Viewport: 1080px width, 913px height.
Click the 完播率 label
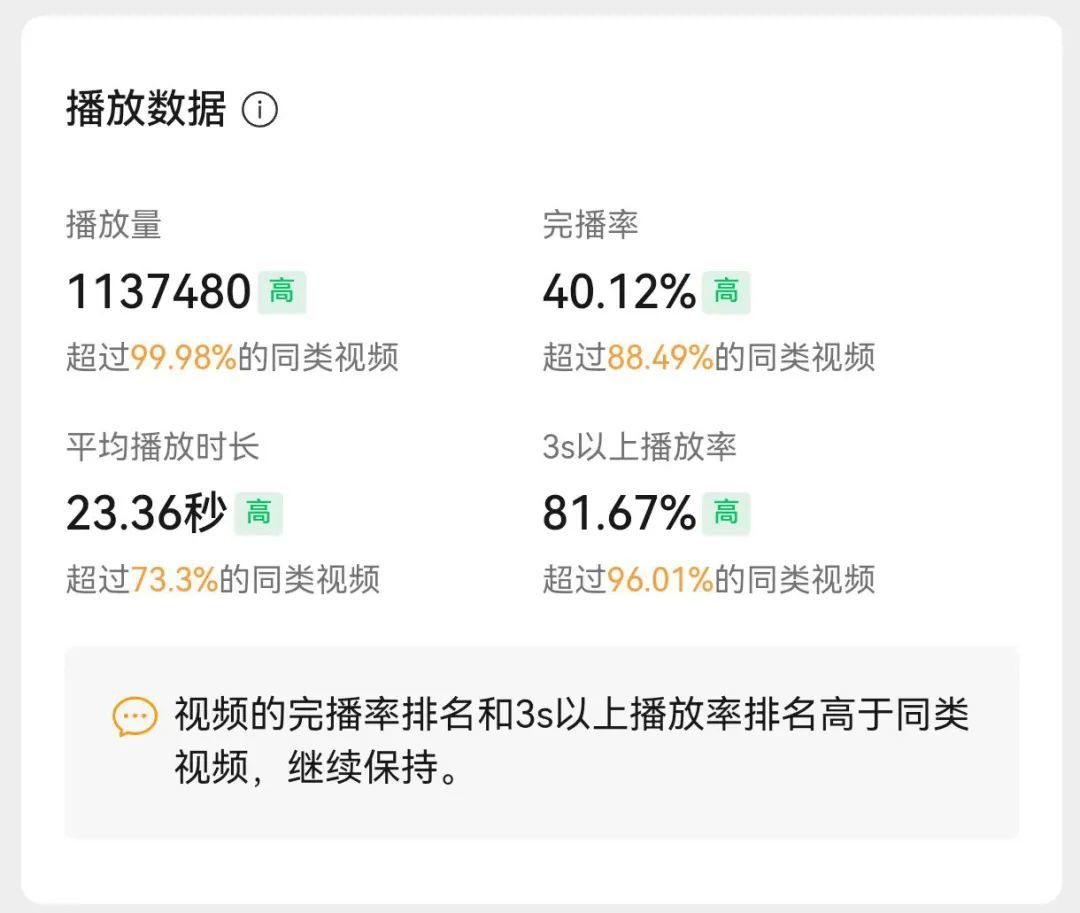pos(590,225)
